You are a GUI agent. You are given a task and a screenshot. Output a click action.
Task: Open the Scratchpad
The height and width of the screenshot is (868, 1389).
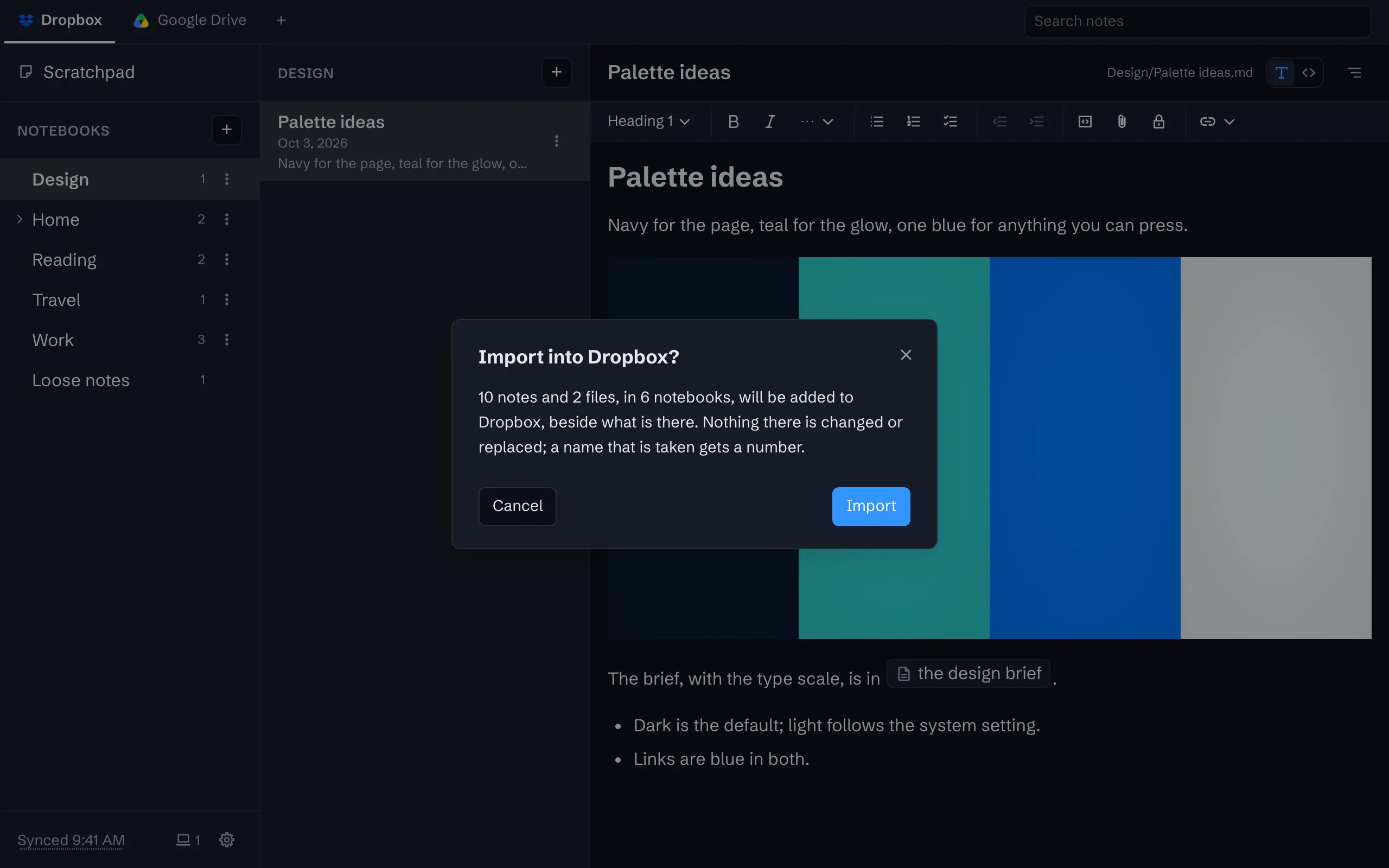(x=130, y=72)
